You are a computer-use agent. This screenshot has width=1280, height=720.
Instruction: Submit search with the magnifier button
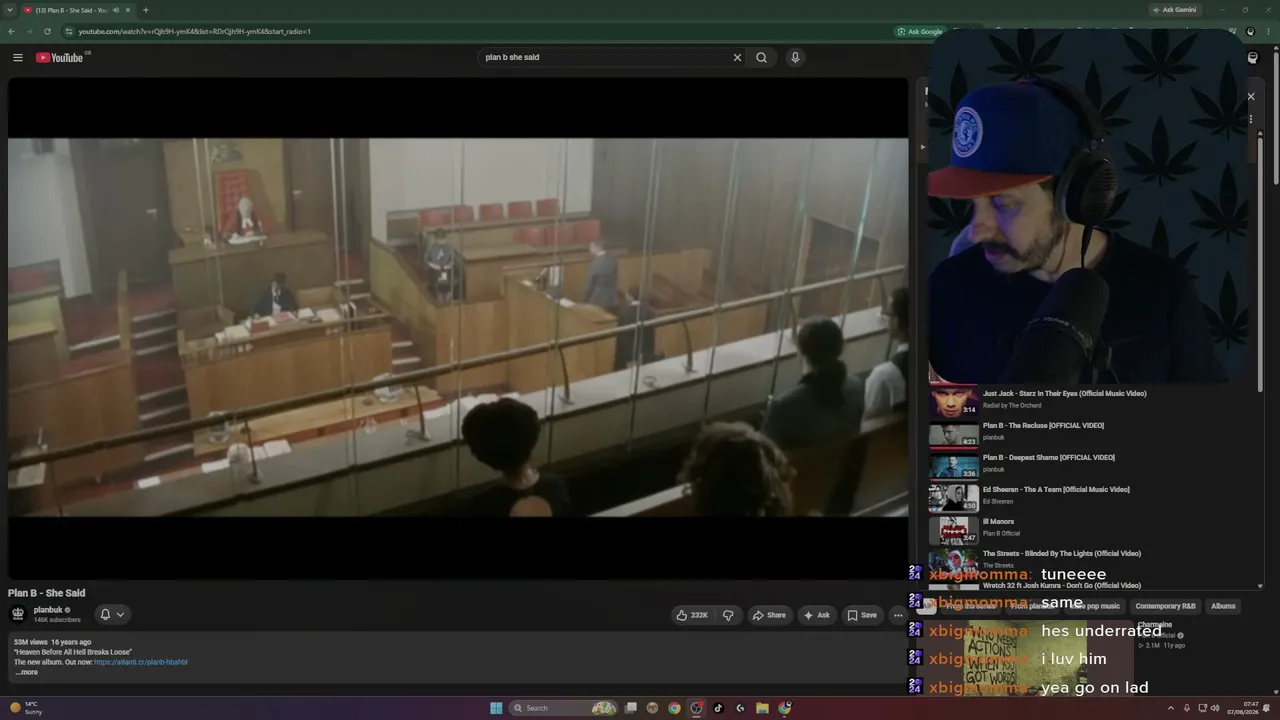pos(761,58)
